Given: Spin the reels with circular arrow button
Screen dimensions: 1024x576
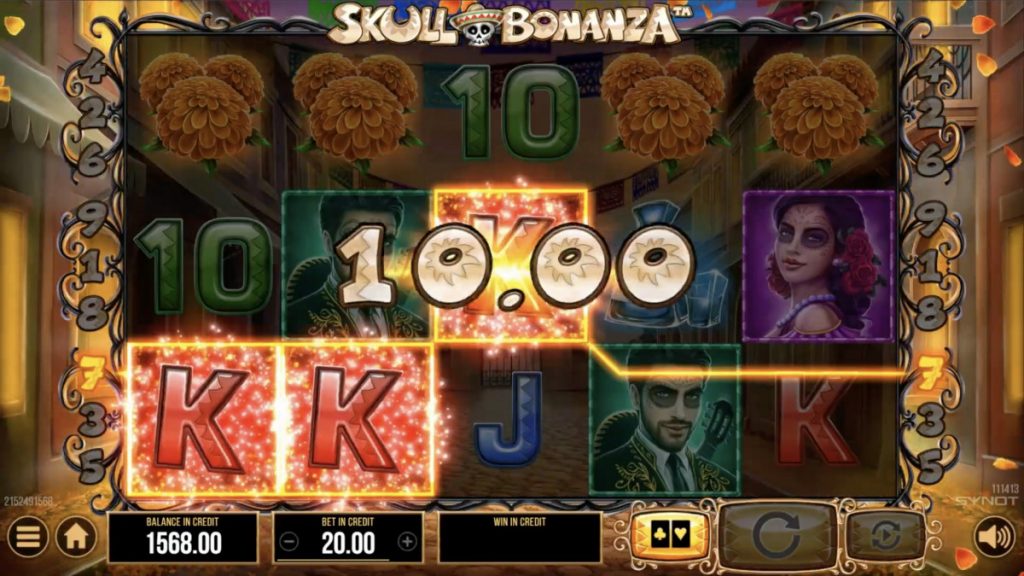Looking at the screenshot, I should [x=776, y=536].
